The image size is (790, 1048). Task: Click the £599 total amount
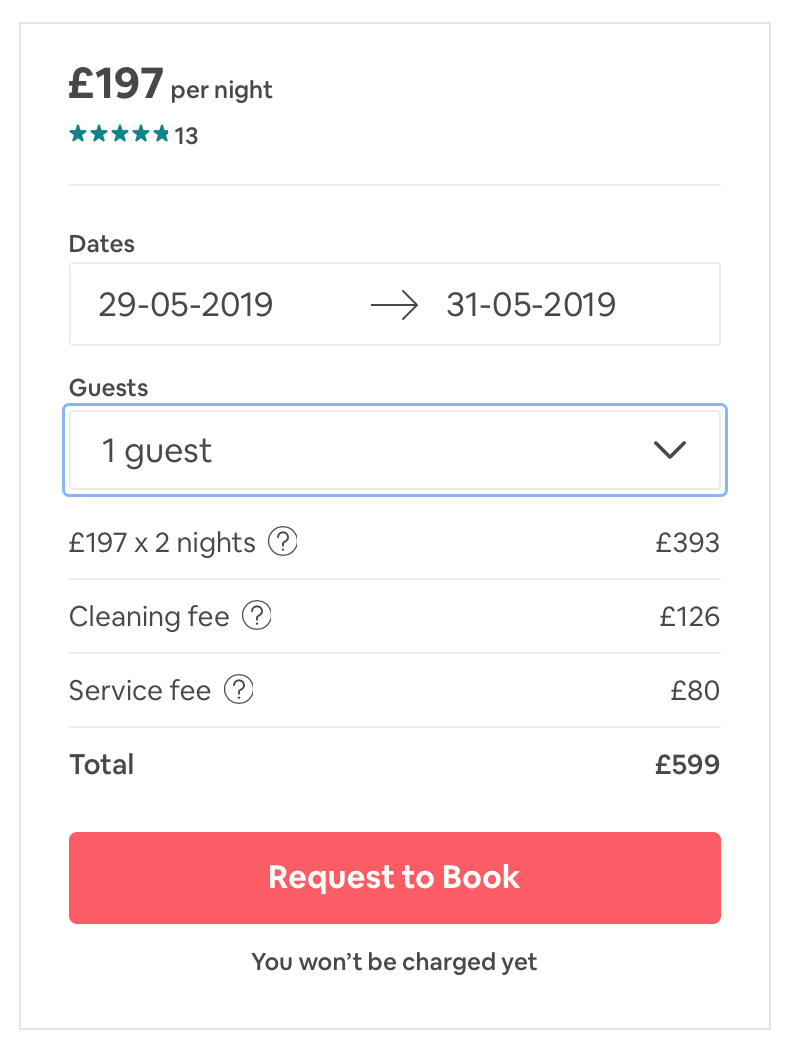coord(687,765)
